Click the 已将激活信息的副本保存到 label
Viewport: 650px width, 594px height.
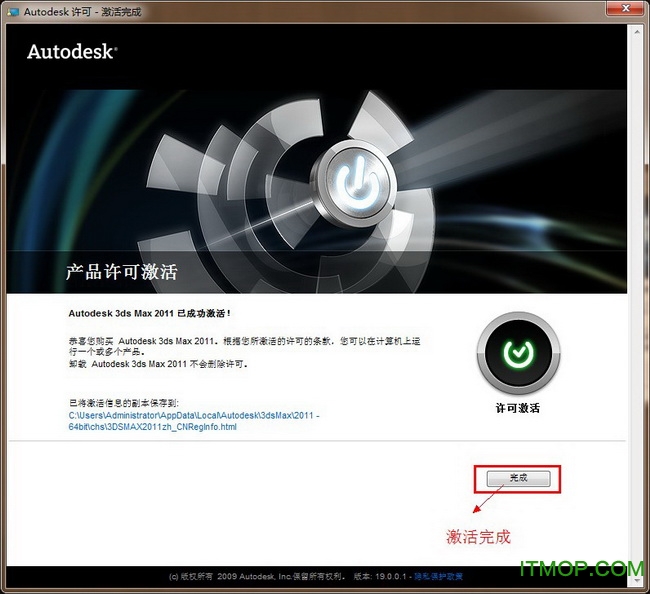point(124,403)
